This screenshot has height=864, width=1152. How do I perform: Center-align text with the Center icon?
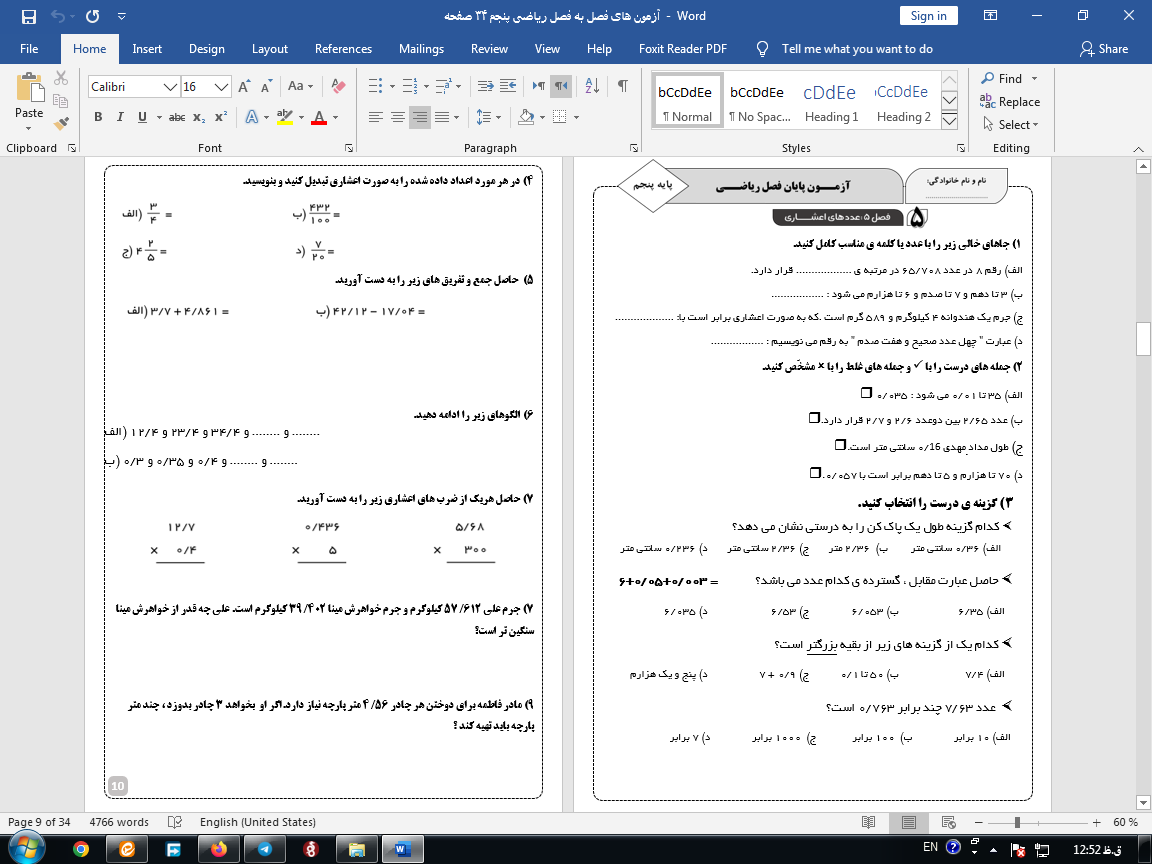point(398,118)
